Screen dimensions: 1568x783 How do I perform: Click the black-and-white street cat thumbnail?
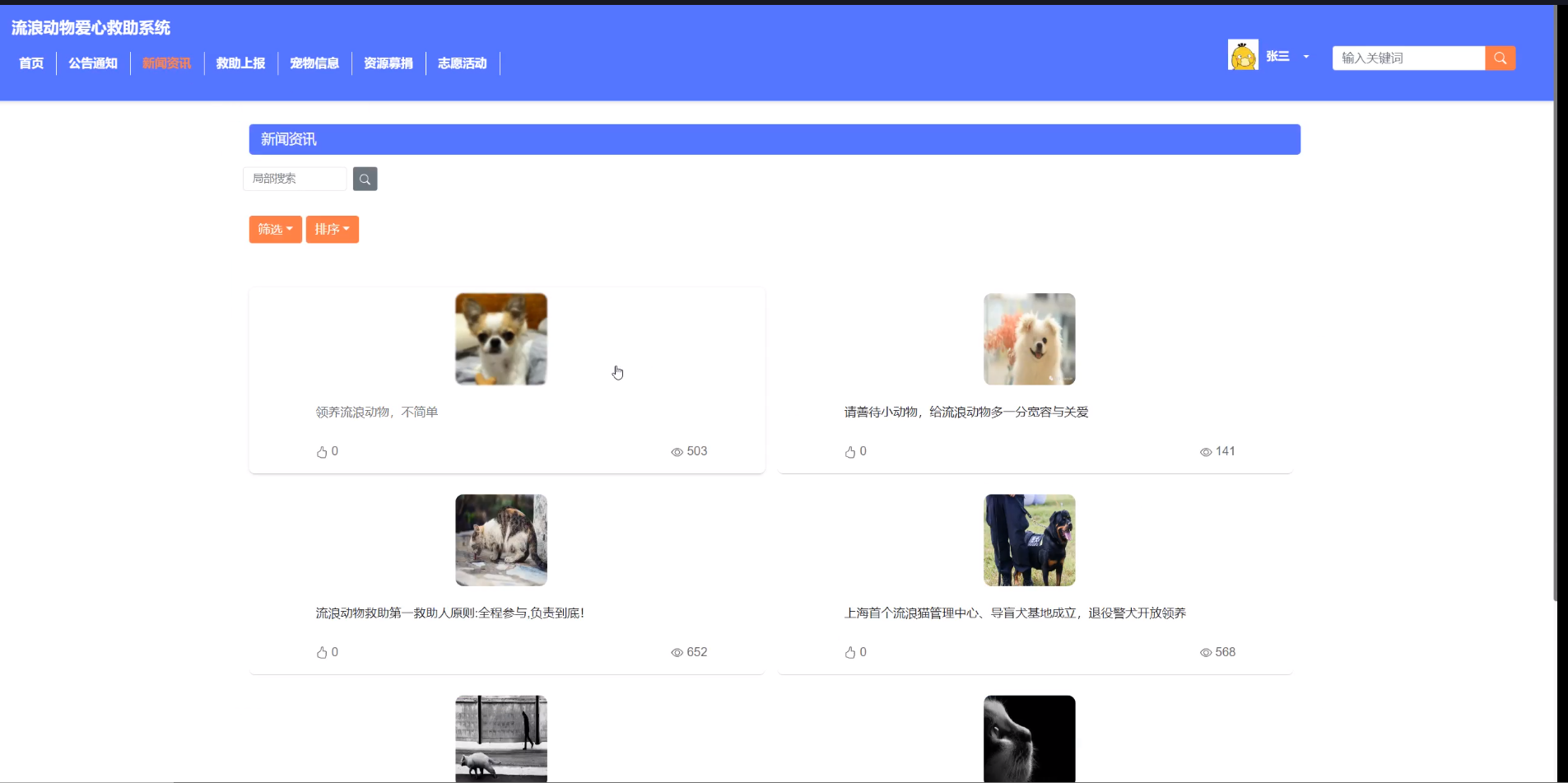pos(501,739)
